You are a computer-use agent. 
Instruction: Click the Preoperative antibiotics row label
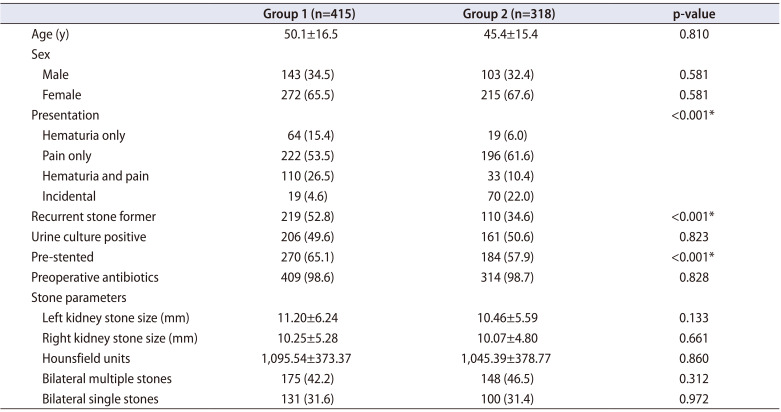point(95,277)
